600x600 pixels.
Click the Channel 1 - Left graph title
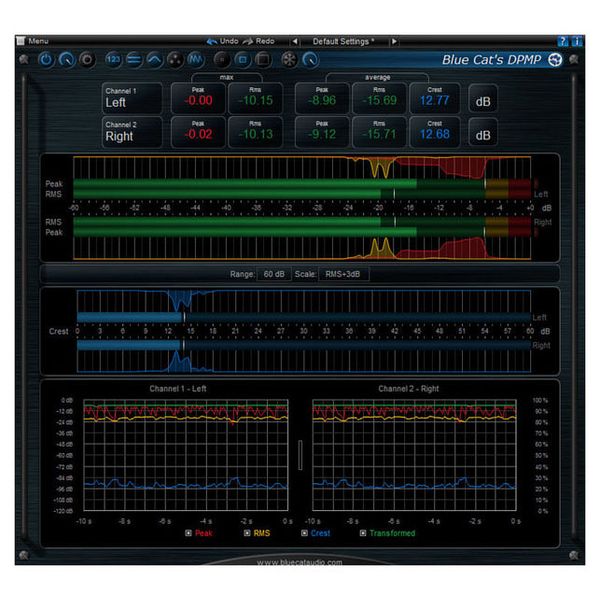pyautogui.click(x=178, y=389)
